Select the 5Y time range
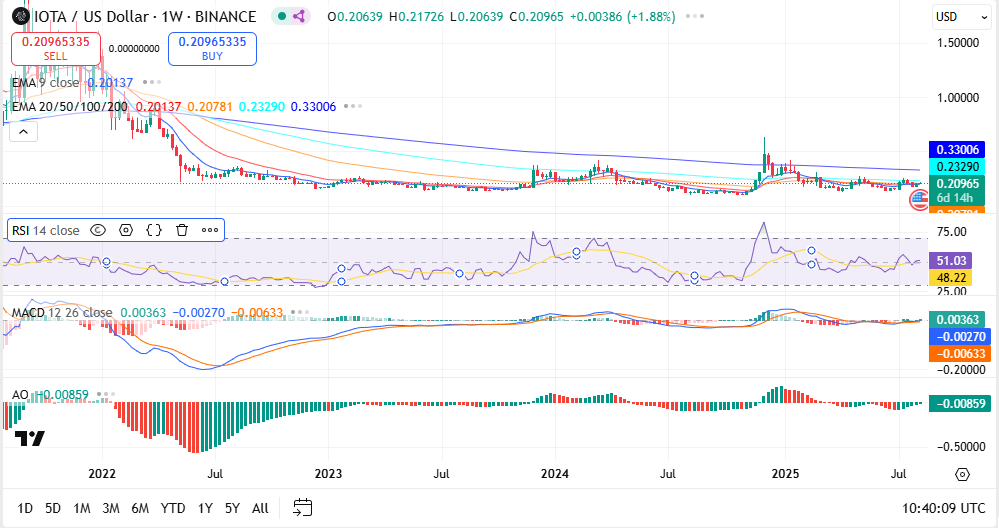999x528 pixels. [x=232, y=508]
